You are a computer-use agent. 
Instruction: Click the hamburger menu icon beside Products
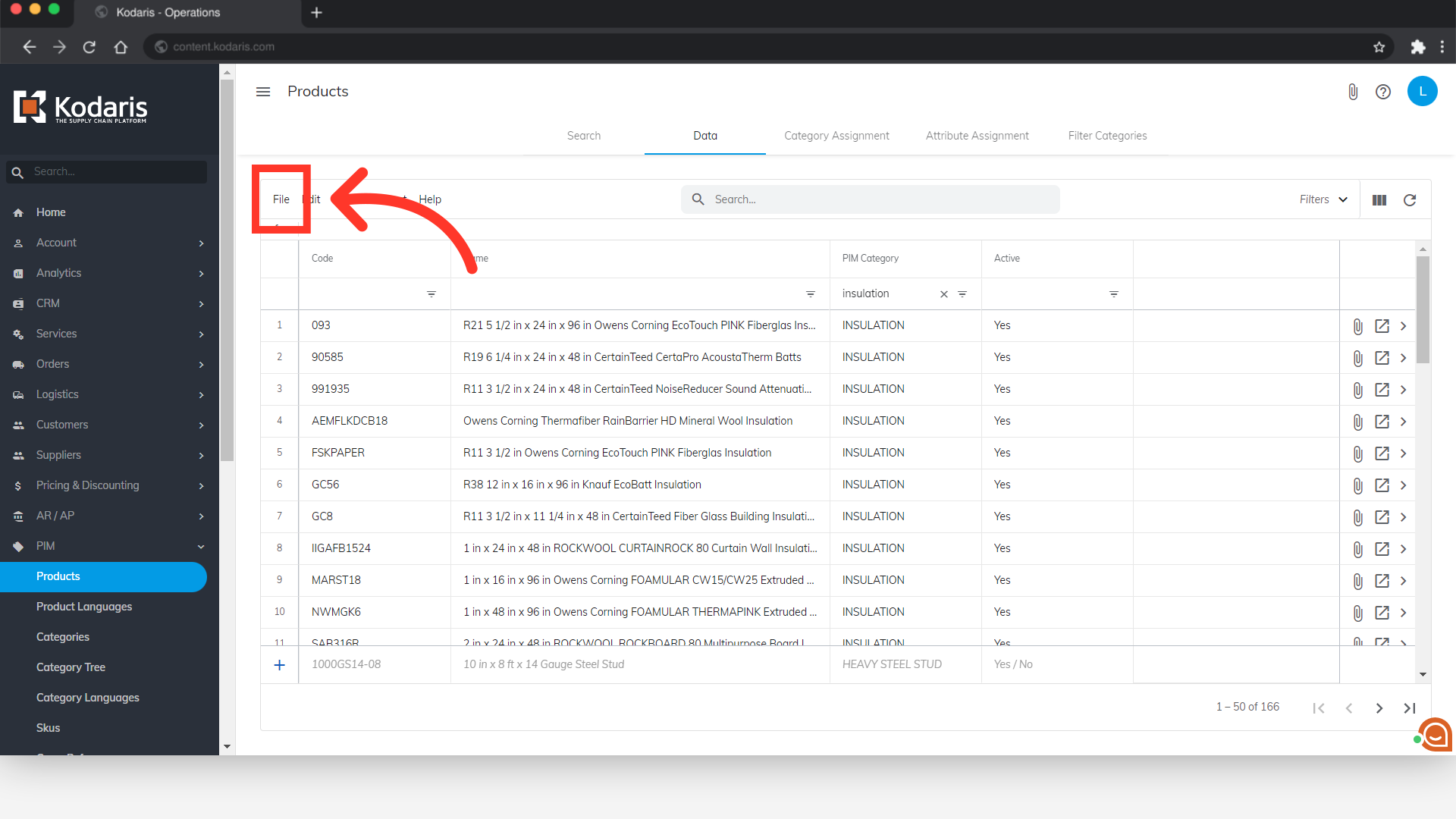[x=263, y=92]
